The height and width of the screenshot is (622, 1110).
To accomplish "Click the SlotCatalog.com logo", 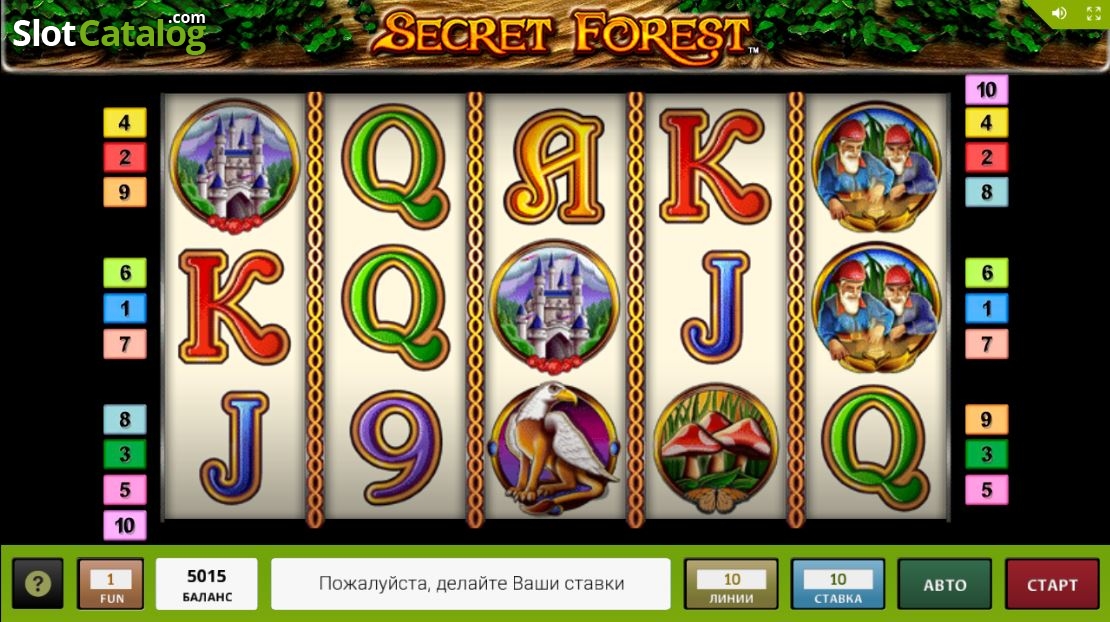I will [109, 32].
